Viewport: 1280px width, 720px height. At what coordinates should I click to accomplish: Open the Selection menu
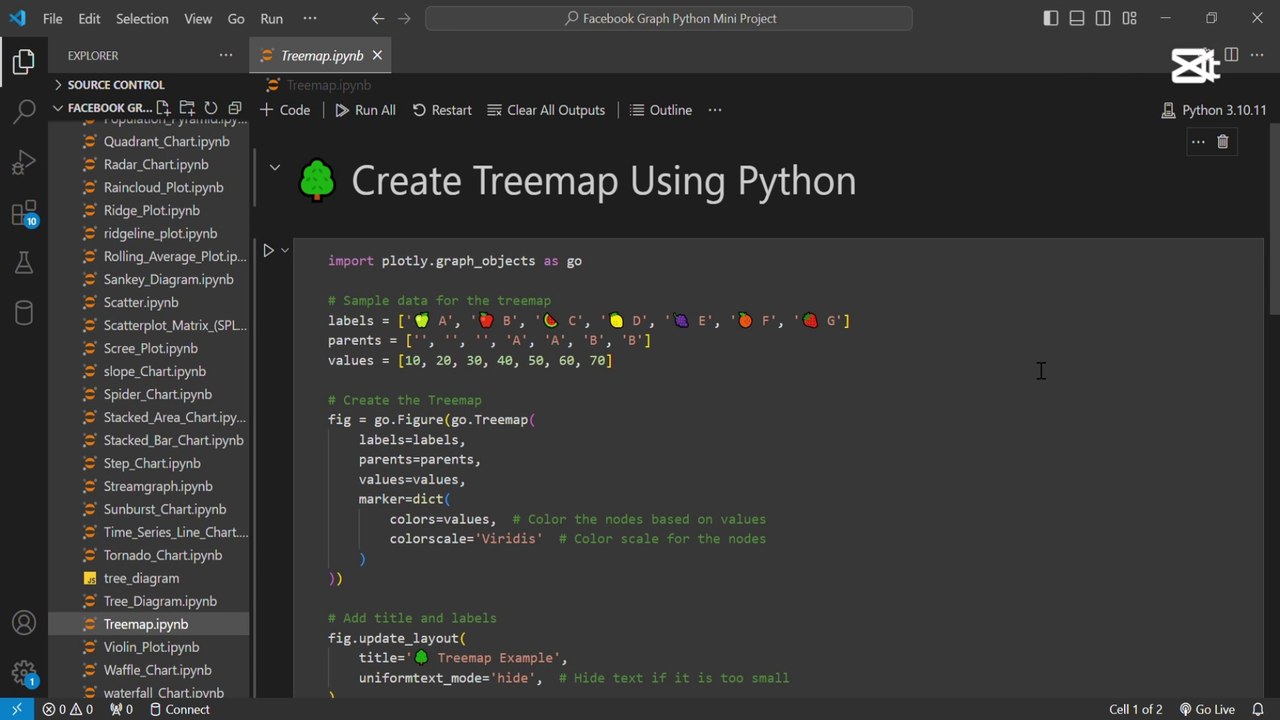pyautogui.click(x=142, y=18)
